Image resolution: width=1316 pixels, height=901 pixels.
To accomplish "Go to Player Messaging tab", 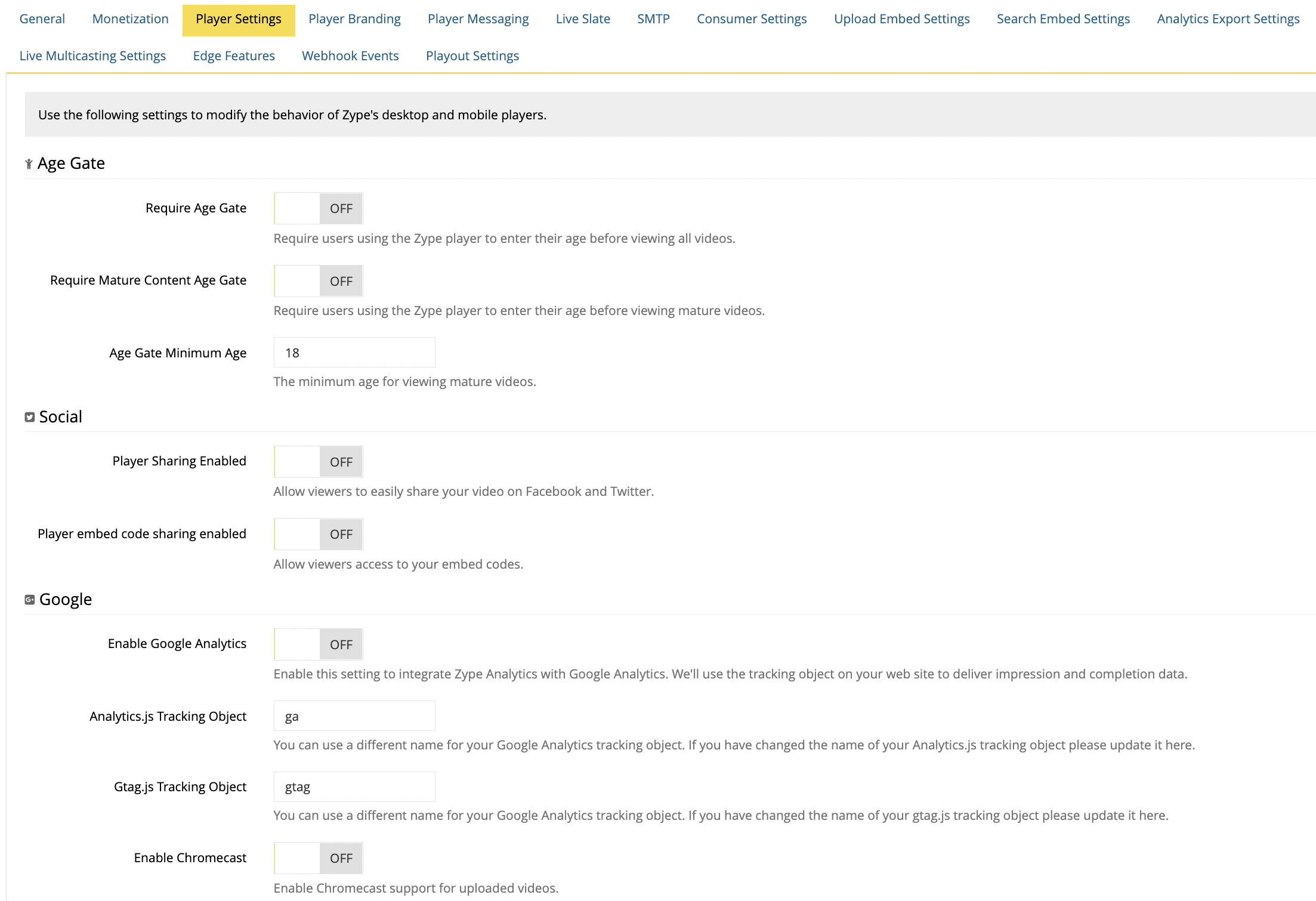I will pos(478,19).
